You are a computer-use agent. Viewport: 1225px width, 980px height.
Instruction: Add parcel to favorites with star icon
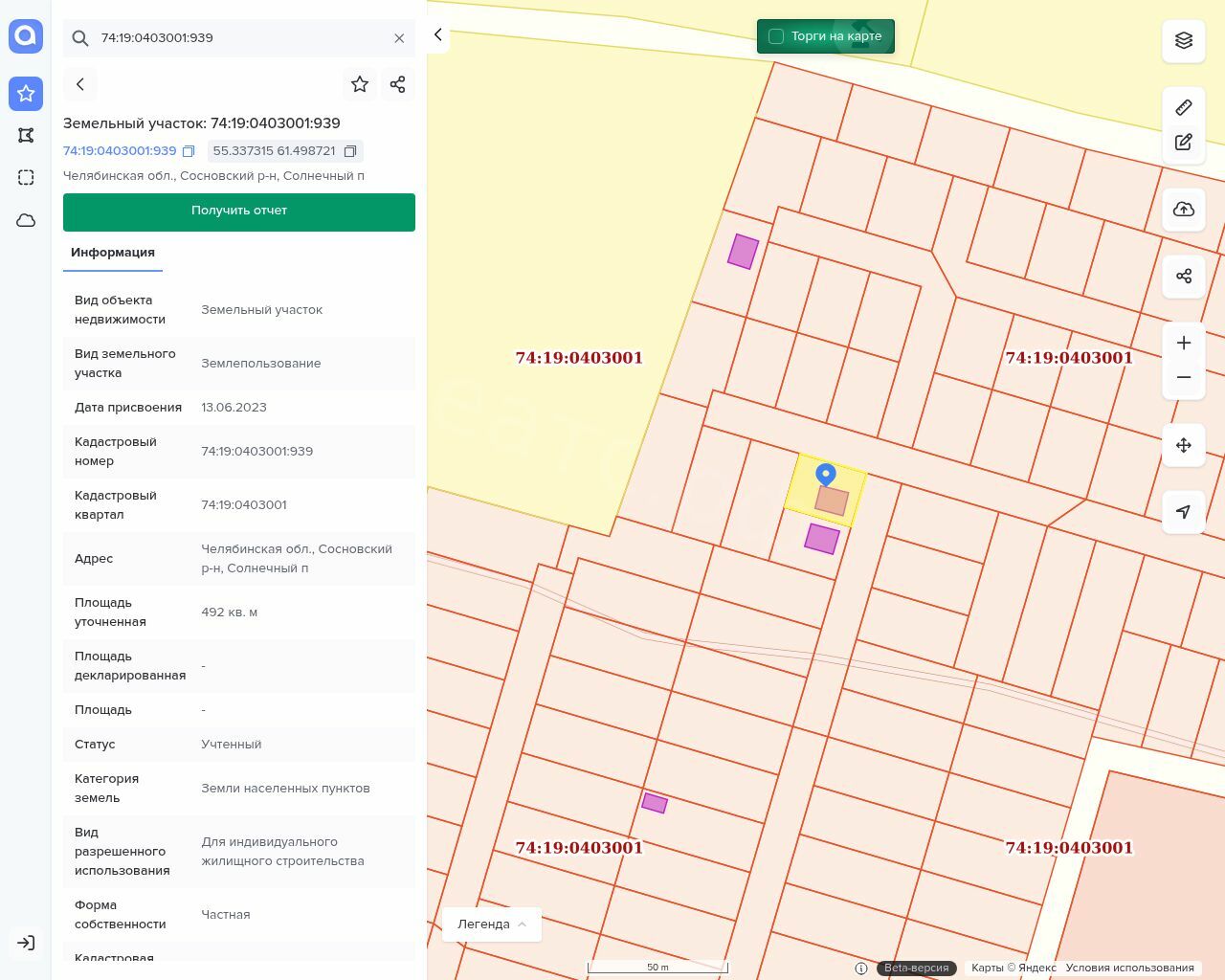tap(360, 84)
